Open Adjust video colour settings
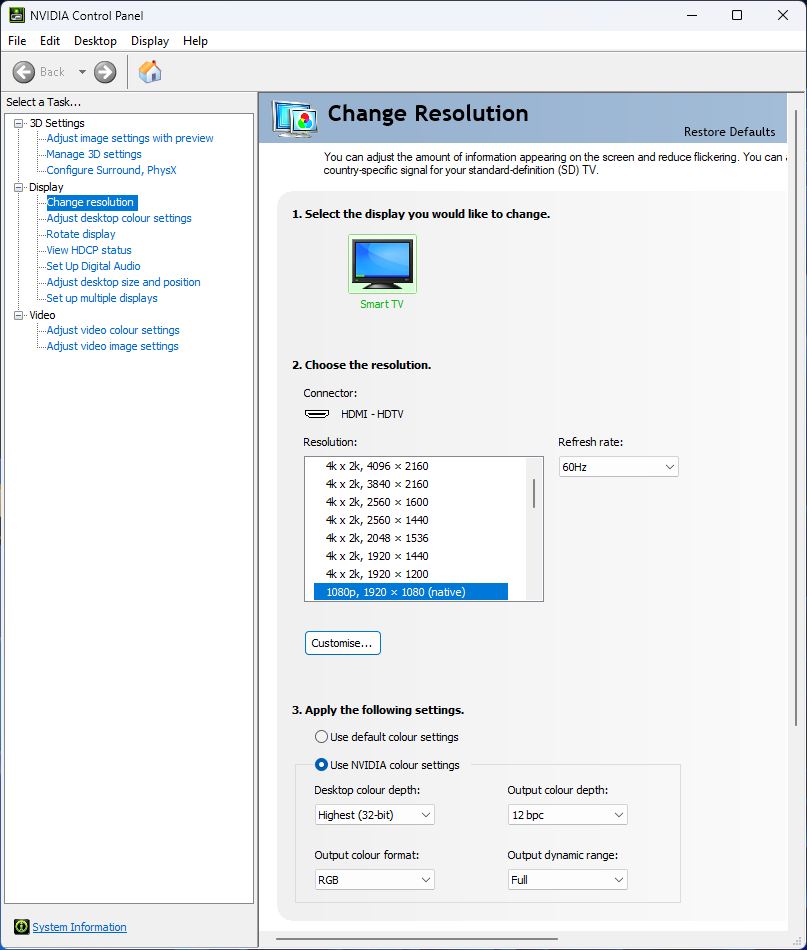The width and height of the screenshot is (807, 950). pyautogui.click(x=113, y=330)
